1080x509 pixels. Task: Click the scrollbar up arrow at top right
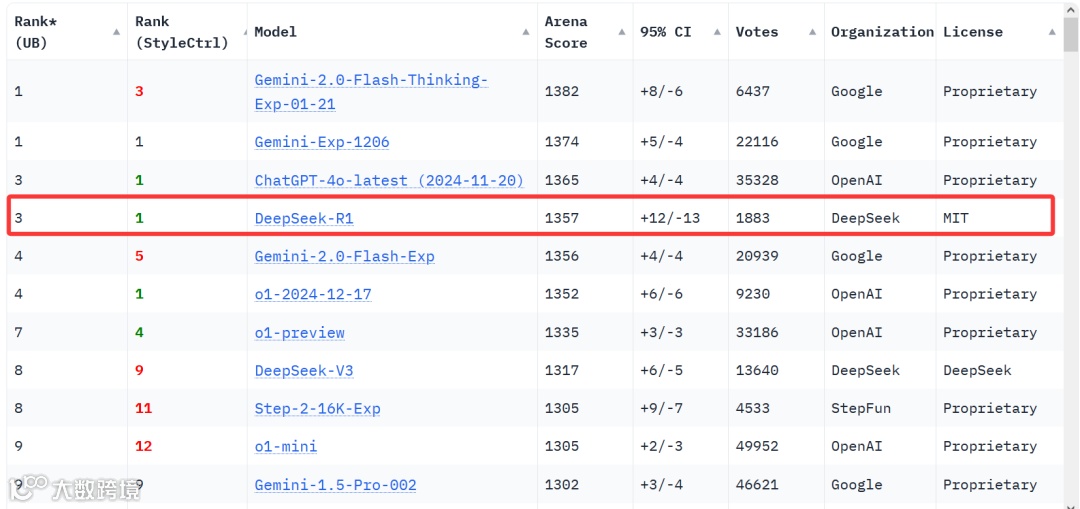pyautogui.click(x=1072, y=10)
